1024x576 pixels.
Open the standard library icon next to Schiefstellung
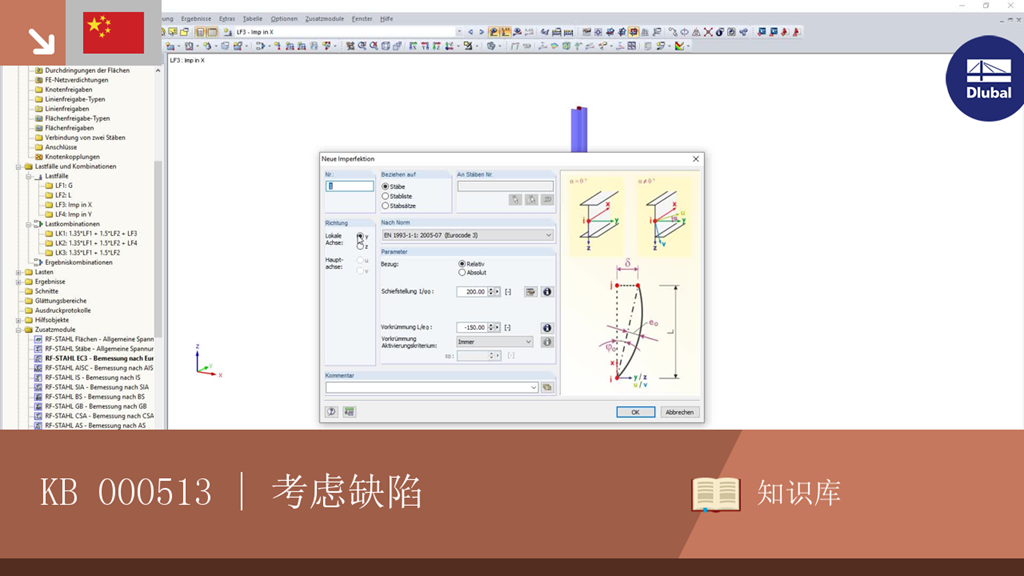tap(530, 292)
